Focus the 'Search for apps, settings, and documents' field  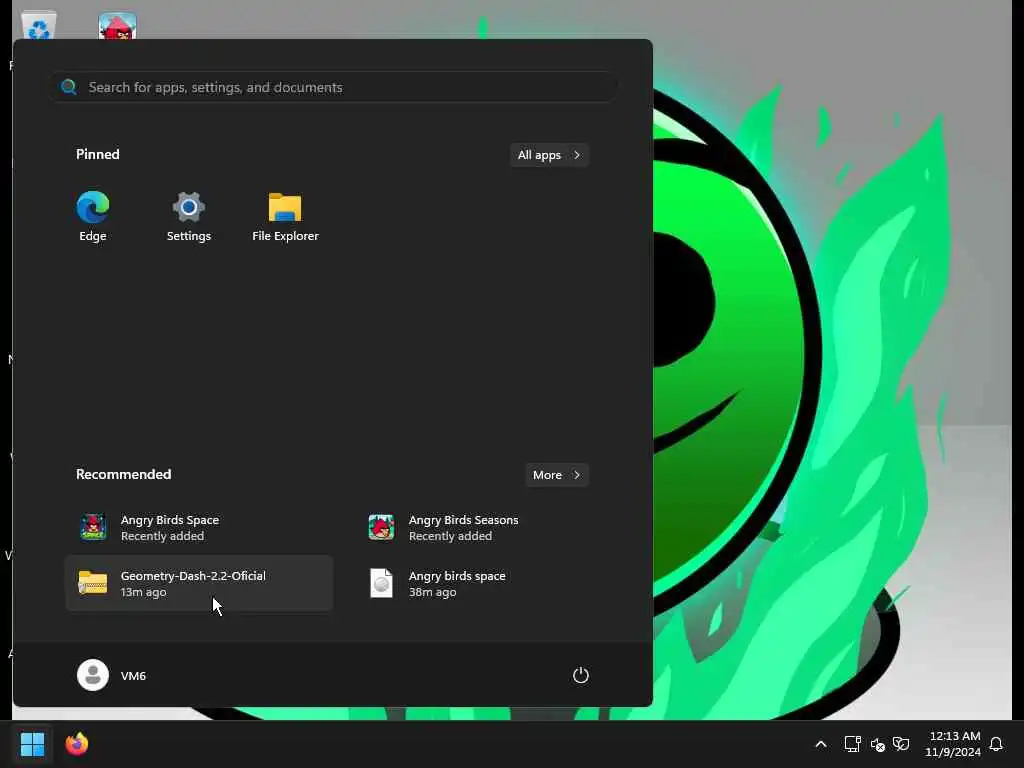[334, 87]
